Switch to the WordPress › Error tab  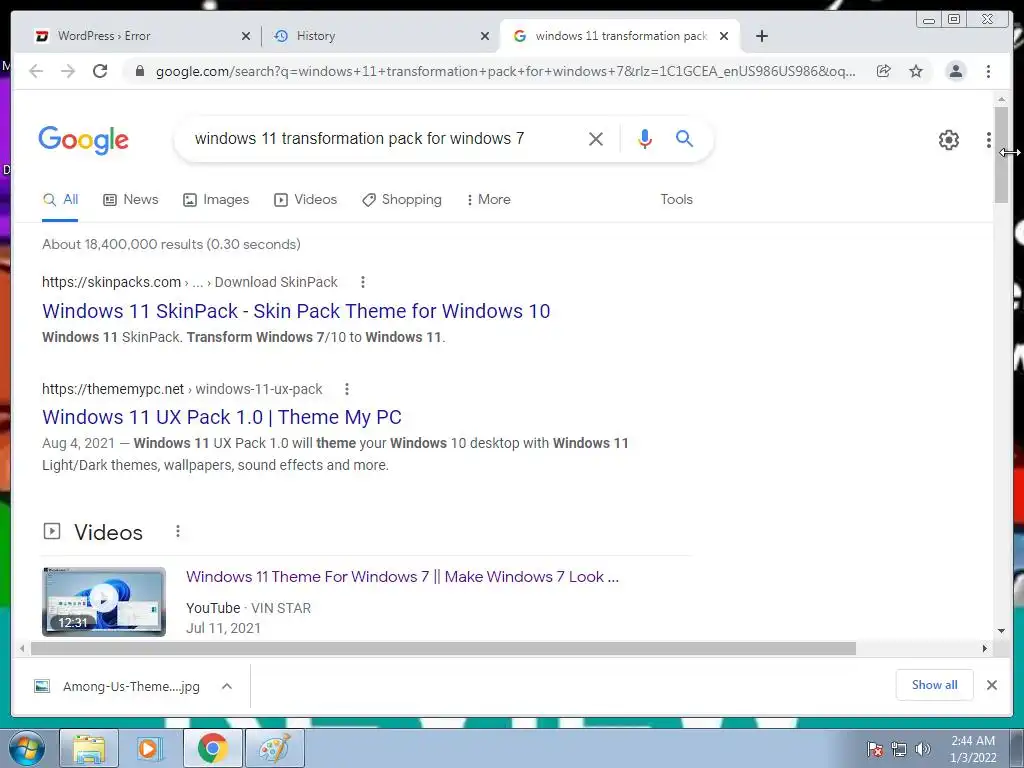coord(137,36)
